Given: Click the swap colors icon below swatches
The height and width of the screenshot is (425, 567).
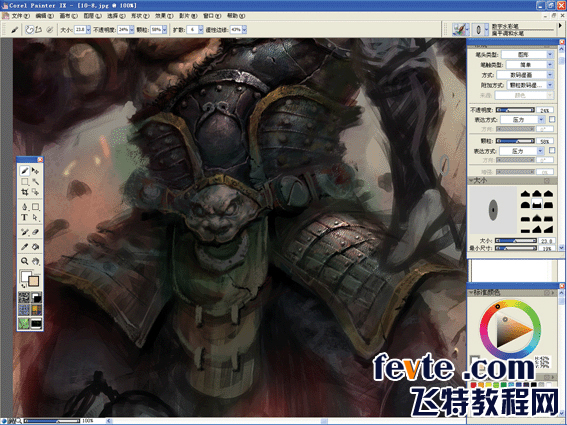Looking at the screenshot, I should 24,286.
